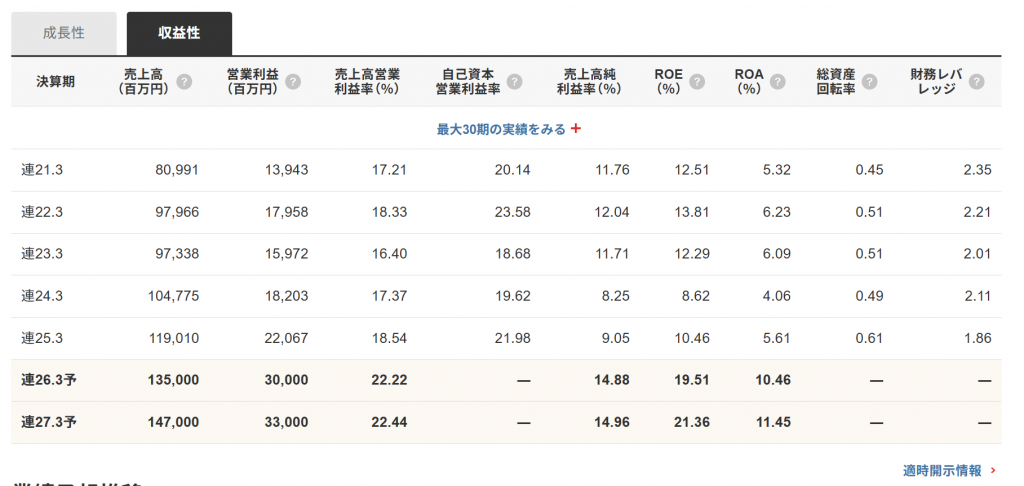Click red plus icon beside 最大30期の実績をみる
The height and width of the screenshot is (486, 1024).
(576, 129)
